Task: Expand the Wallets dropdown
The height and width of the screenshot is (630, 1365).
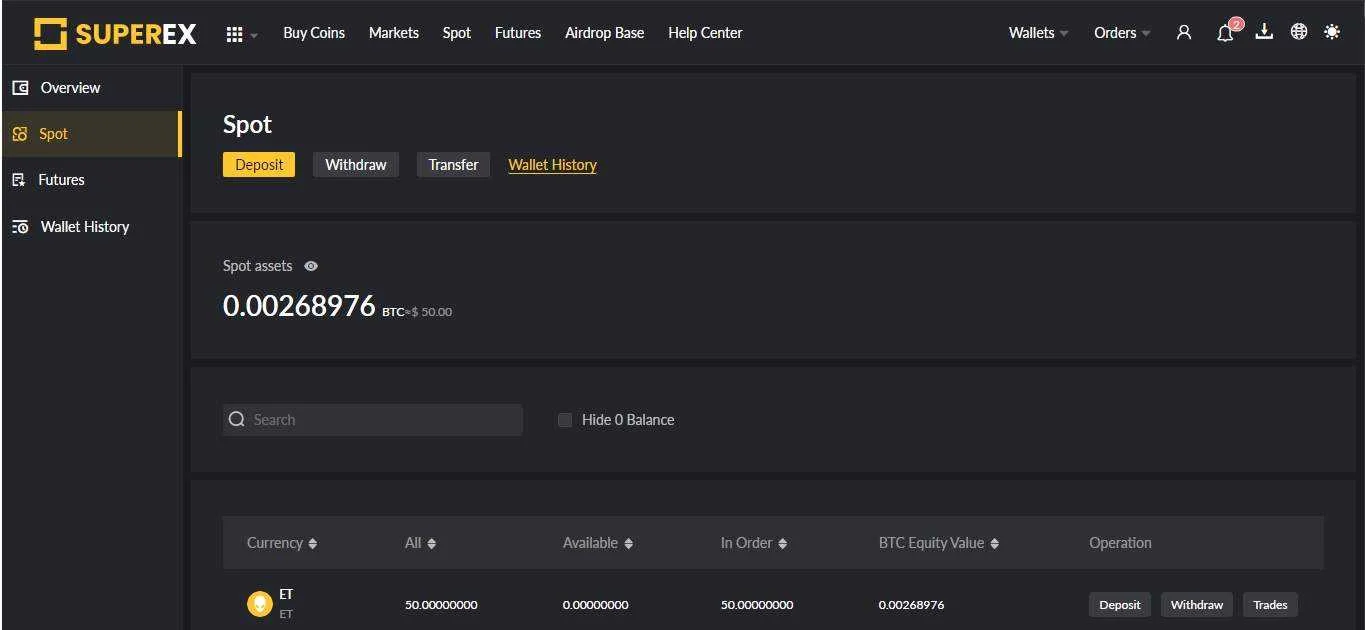Action: coord(1039,33)
